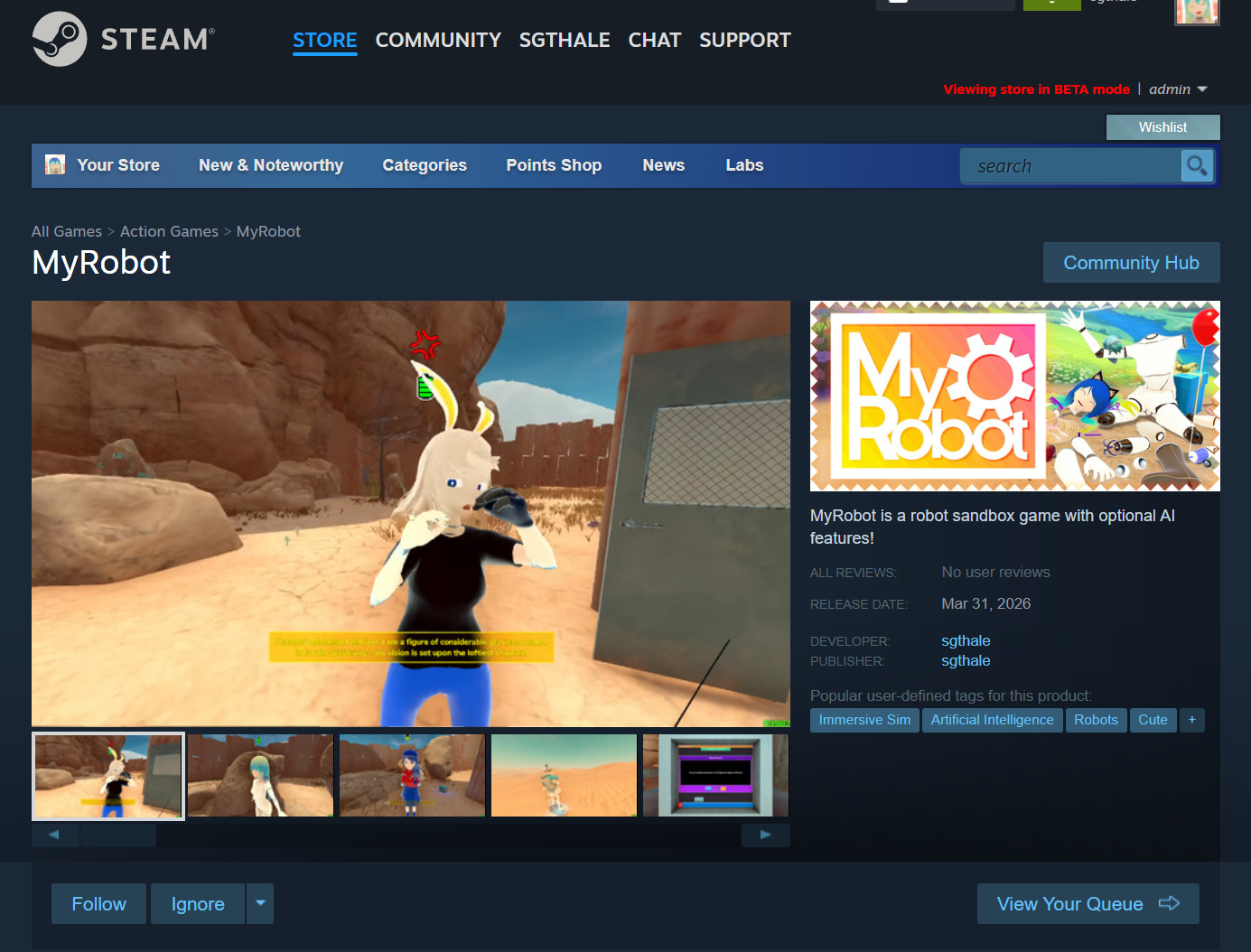The image size is (1251, 952).
Task: Open the COMMUNITY menu
Action: tap(438, 41)
